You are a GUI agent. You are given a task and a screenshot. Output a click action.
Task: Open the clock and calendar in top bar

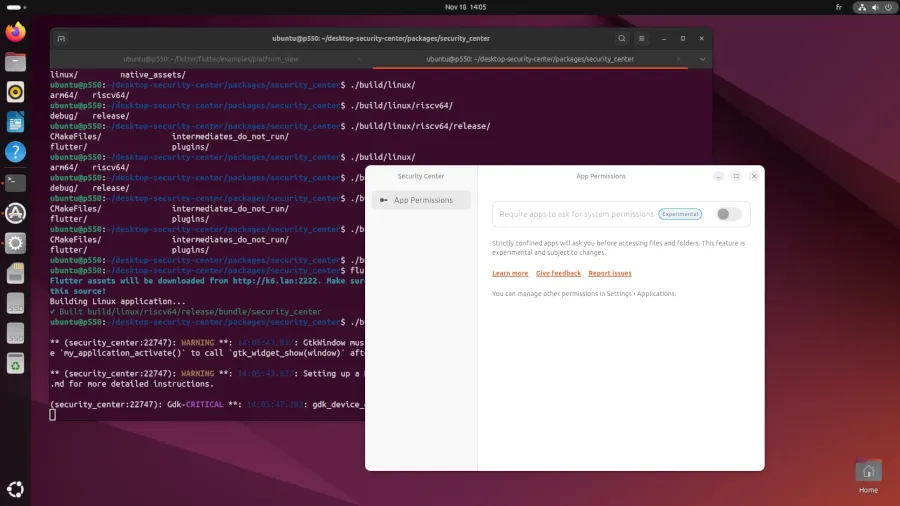tap(465, 7)
